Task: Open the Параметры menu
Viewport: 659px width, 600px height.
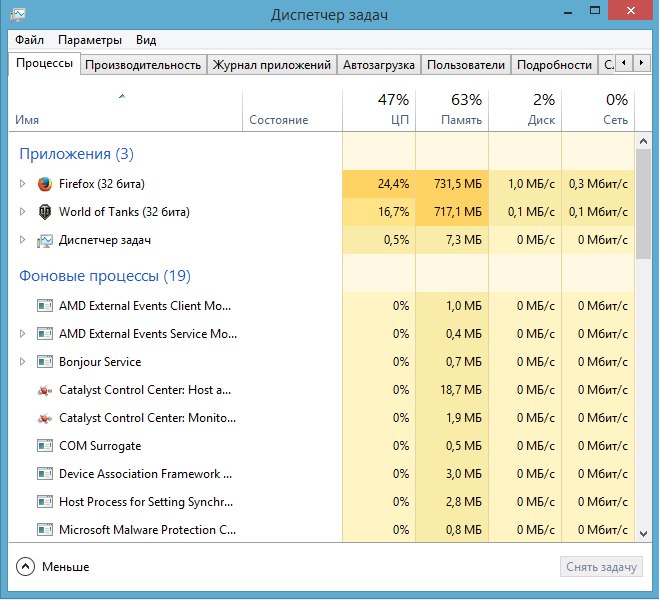Action: click(90, 40)
